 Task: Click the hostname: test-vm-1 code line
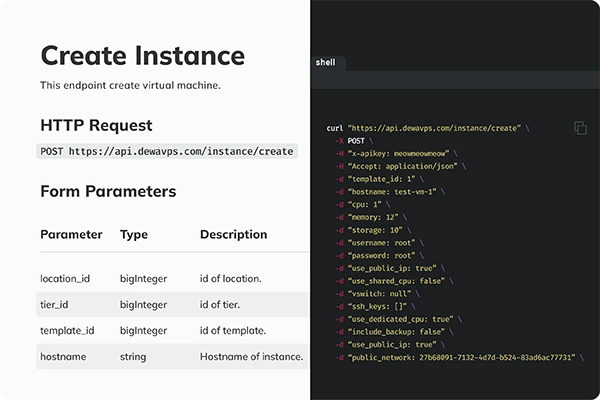(390, 191)
